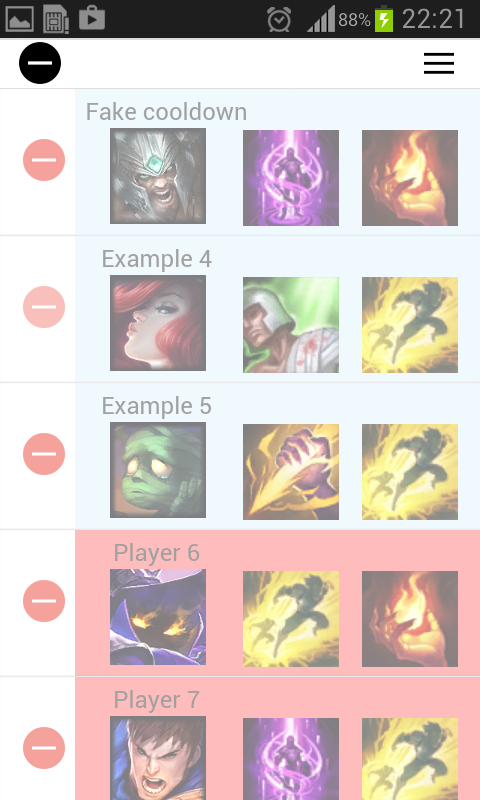
Task: Start Smite spell cooldown for Example 5
Action: (x=291, y=471)
